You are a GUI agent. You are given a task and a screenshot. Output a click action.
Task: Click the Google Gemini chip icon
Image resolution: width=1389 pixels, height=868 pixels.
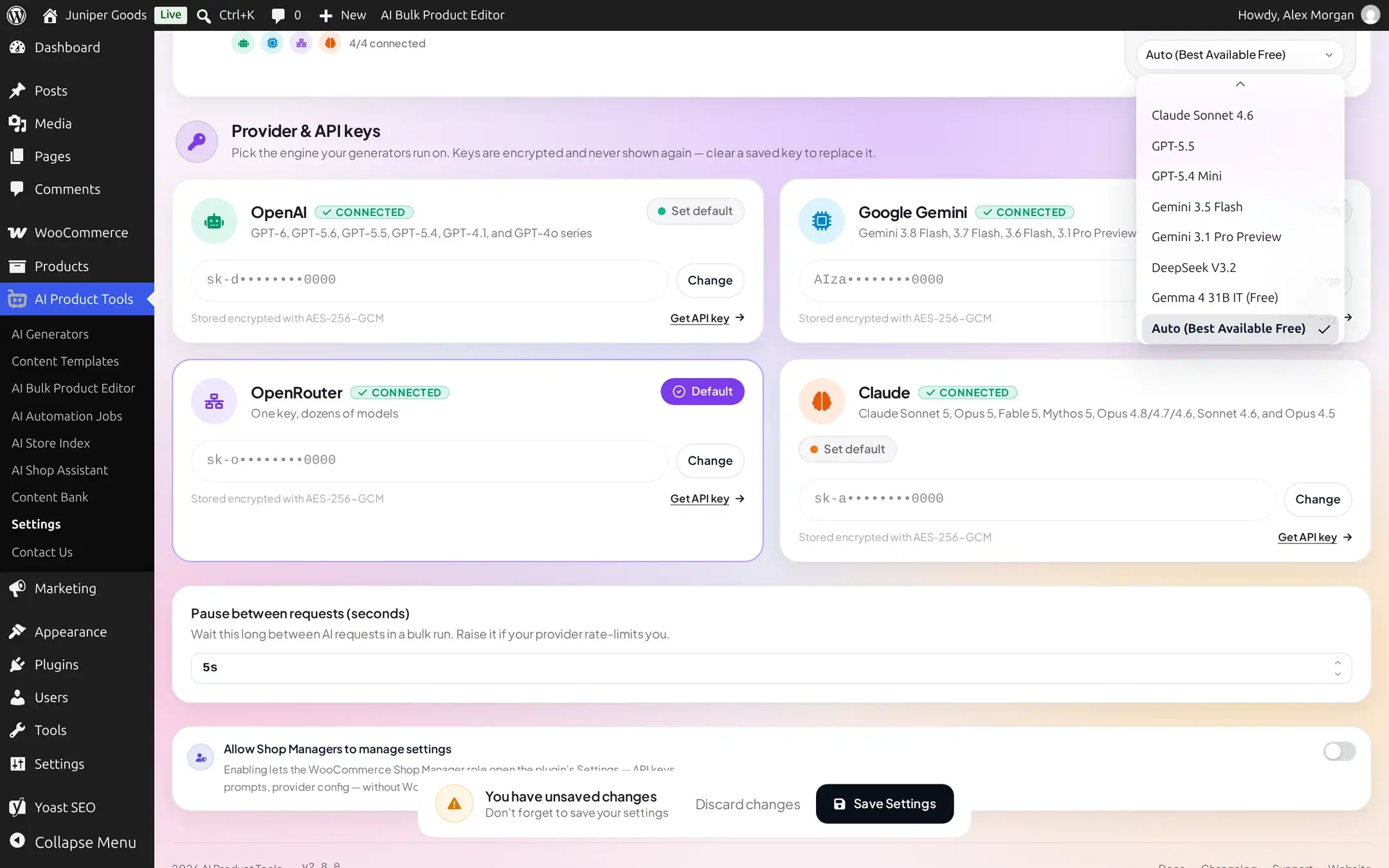(x=821, y=221)
